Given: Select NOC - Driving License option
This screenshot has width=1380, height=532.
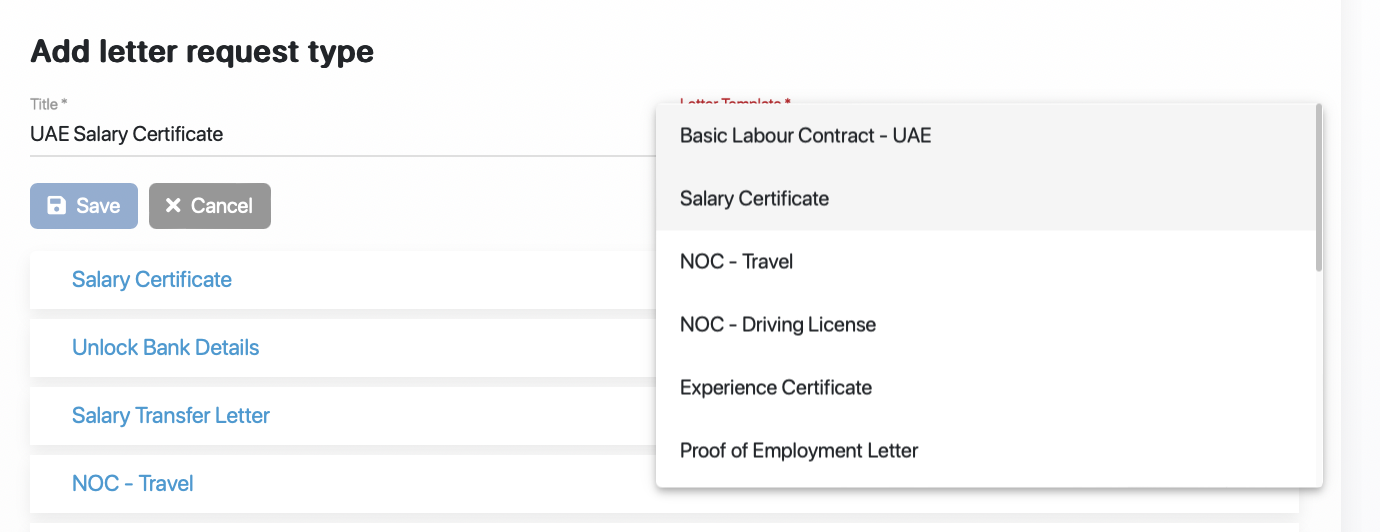Looking at the screenshot, I should coord(777,325).
